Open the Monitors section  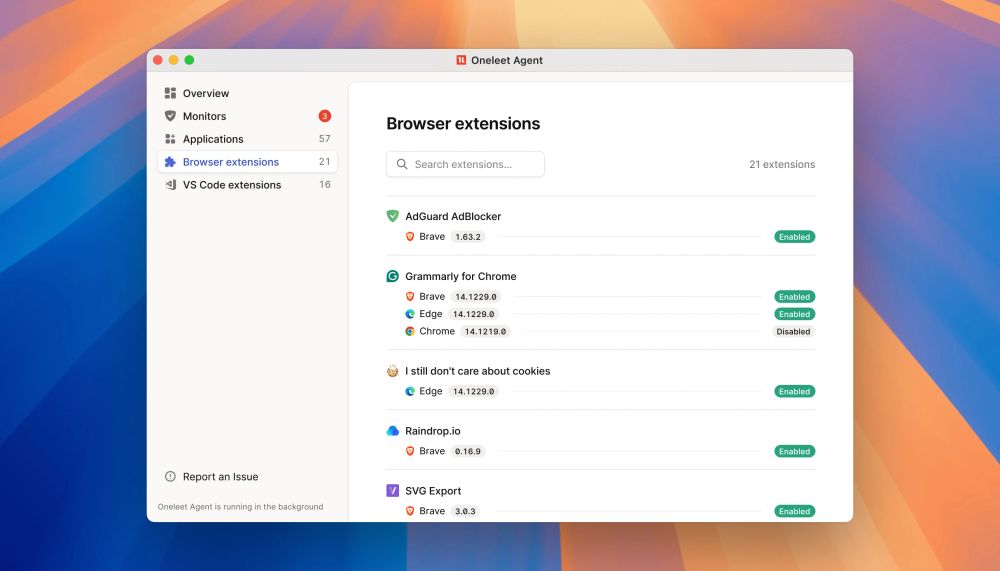coord(247,116)
